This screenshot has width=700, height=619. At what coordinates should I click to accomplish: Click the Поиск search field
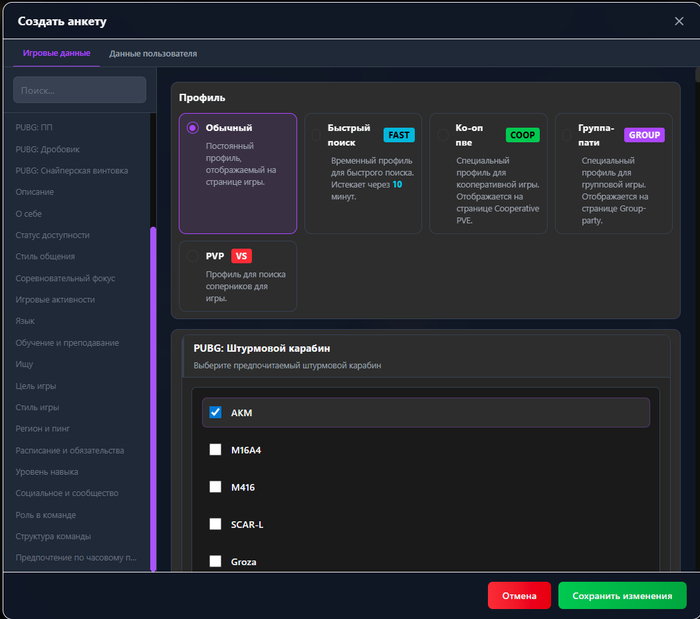pos(79,90)
